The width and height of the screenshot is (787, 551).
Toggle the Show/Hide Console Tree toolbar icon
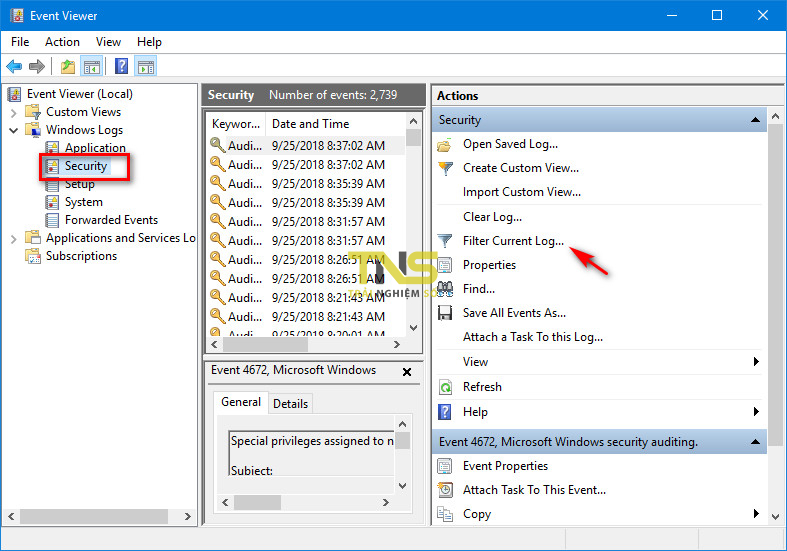coord(92,66)
